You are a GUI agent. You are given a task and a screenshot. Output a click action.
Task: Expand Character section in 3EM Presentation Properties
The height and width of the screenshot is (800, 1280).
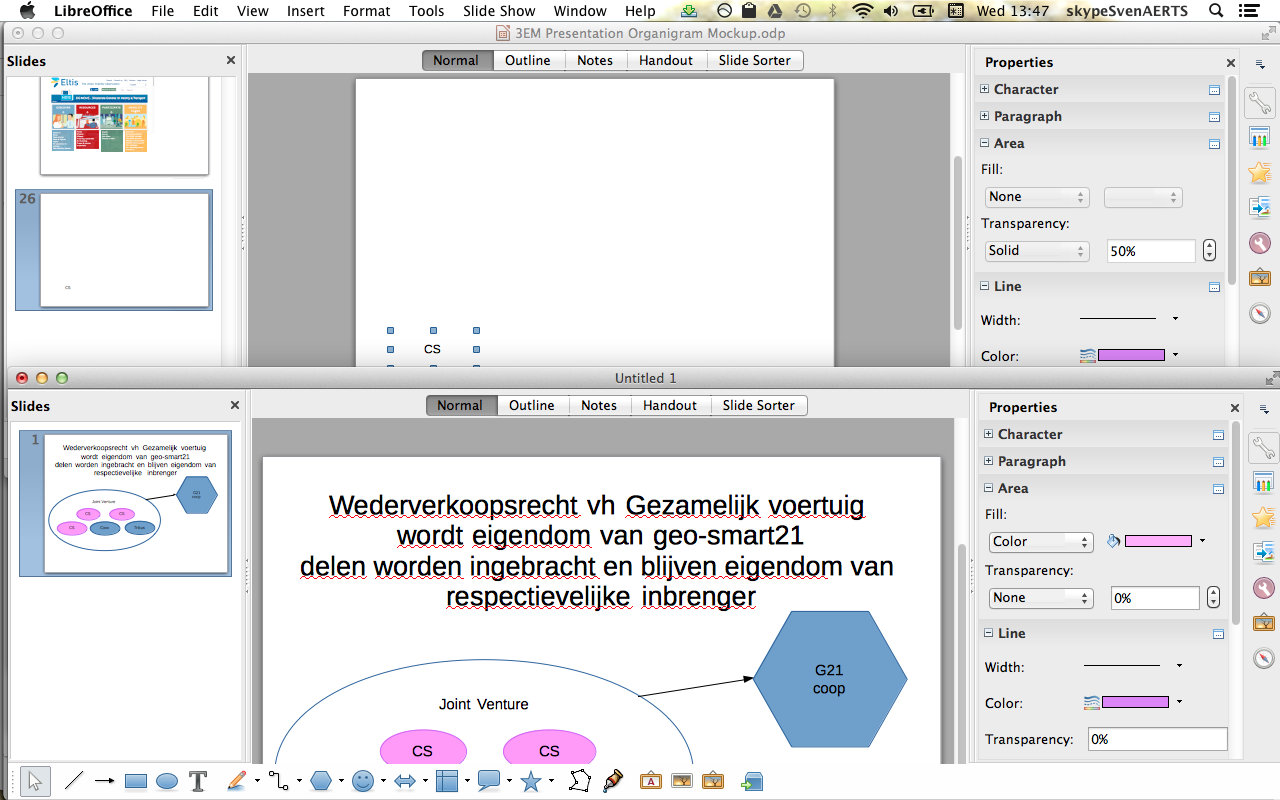(x=985, y=89)
